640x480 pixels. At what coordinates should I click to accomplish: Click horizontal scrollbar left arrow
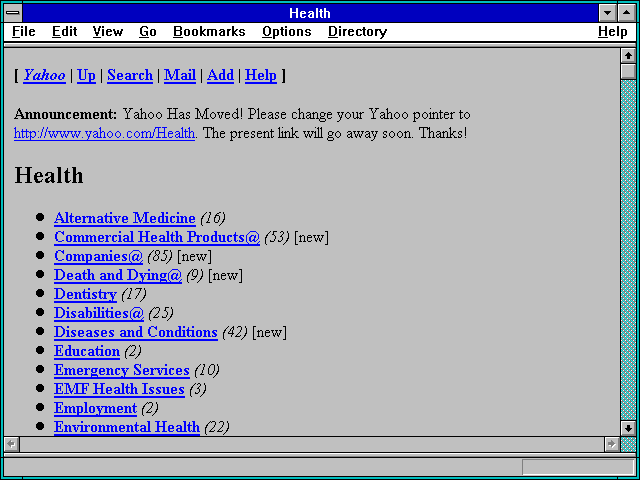point(12,444)
